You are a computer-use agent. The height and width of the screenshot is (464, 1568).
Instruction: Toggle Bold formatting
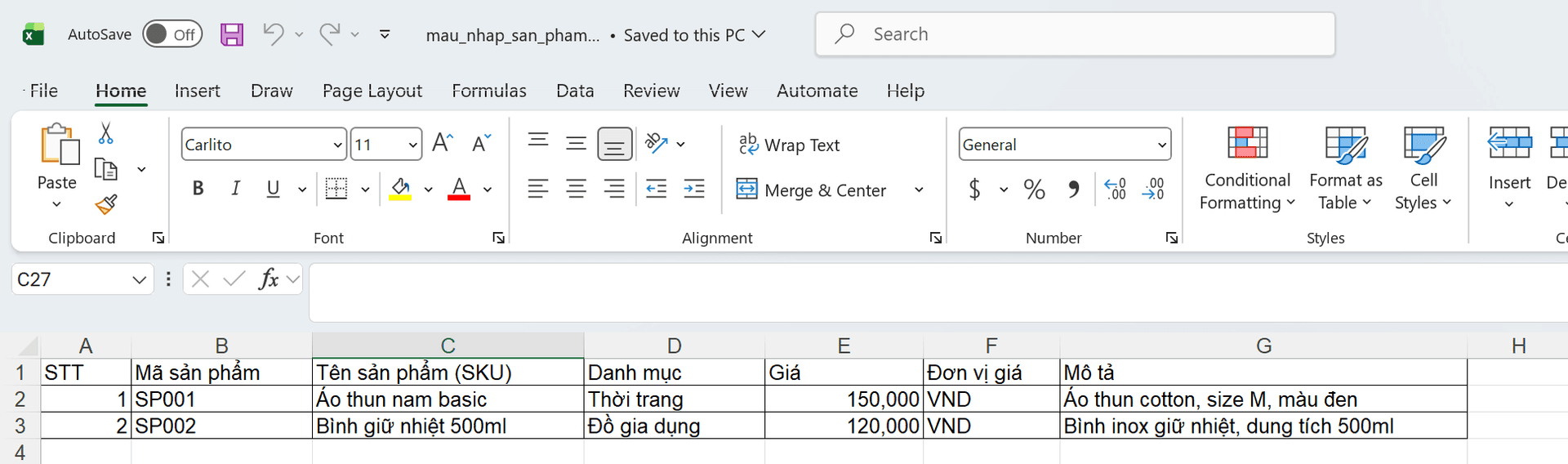pyautogui.click(x=198, y=189)
